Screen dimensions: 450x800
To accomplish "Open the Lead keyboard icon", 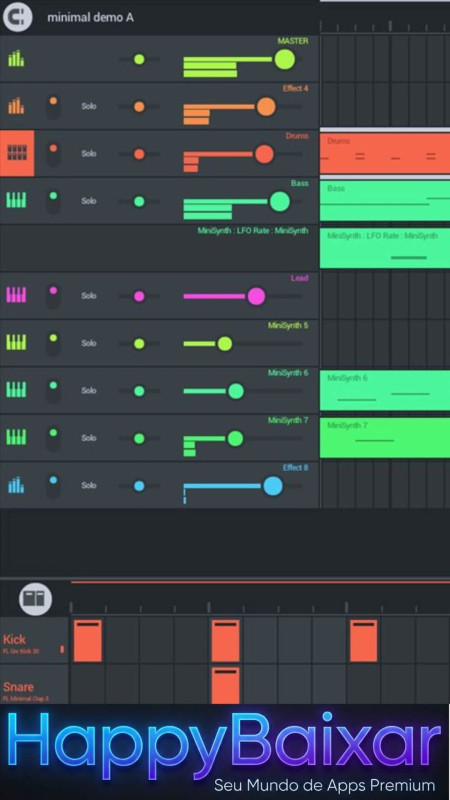I will pos(16,295).
